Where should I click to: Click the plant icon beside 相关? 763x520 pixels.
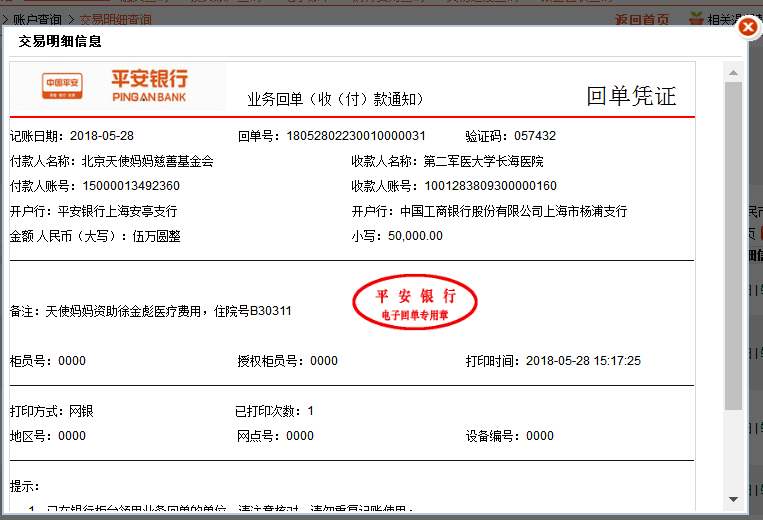pyautogui.click(x=696, y=18)
